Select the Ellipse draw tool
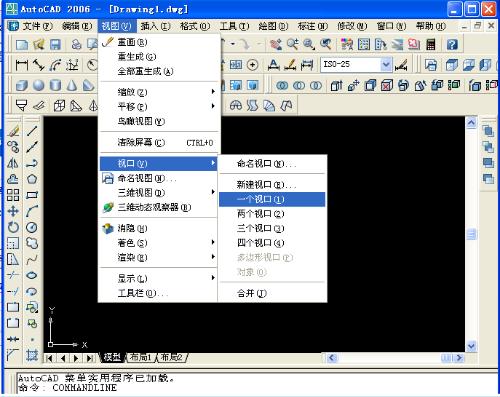The width and height of the screenshot is (500, 397). pos(32,275)
